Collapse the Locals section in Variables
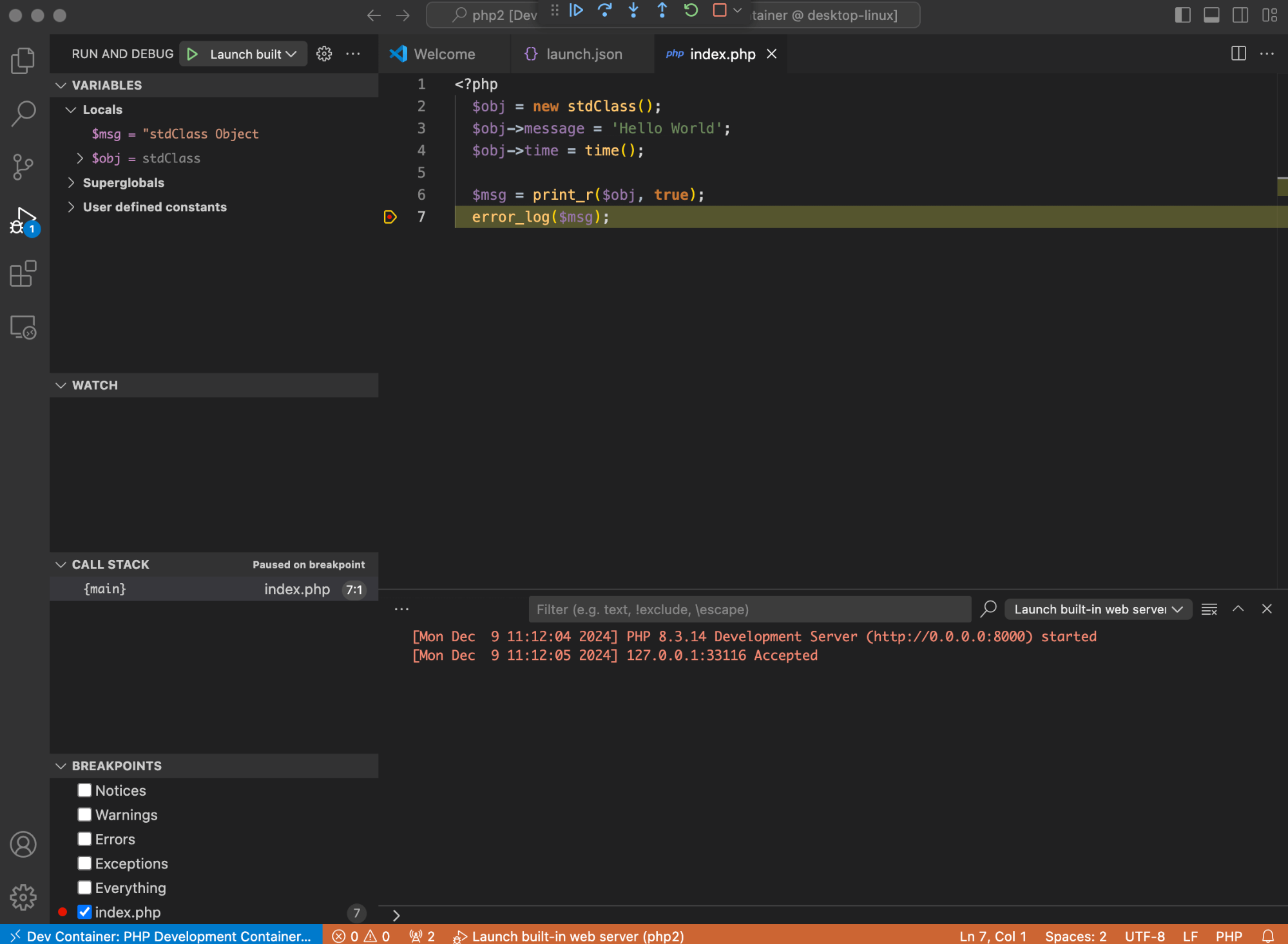 point(71,110)
